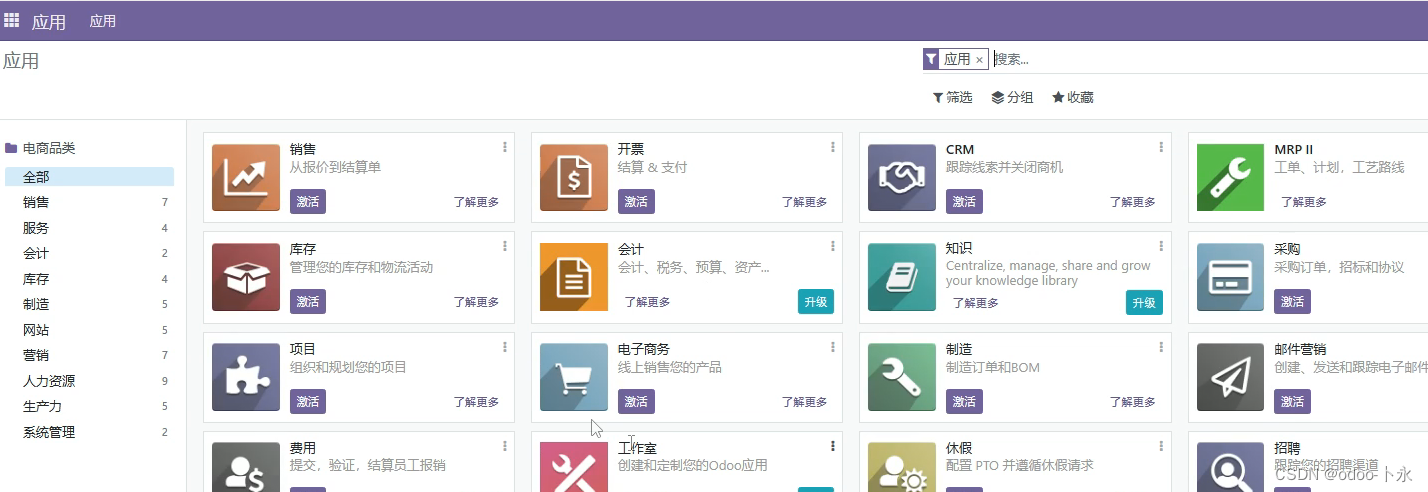Select the 全部 category

coord(89,177)
